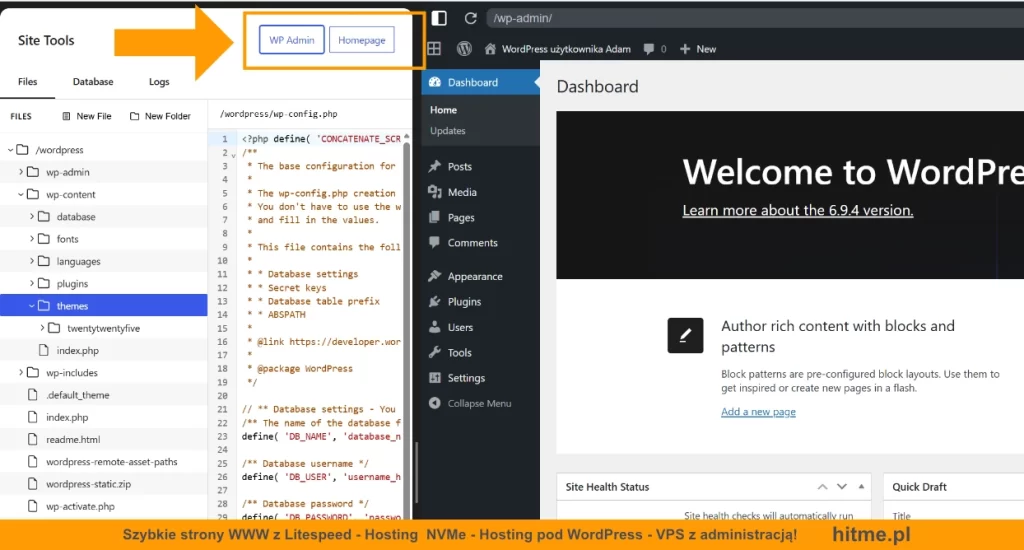Click the grid icon in the admin bar
Viewport: 1024px width, 550px height.
(434, 48)
